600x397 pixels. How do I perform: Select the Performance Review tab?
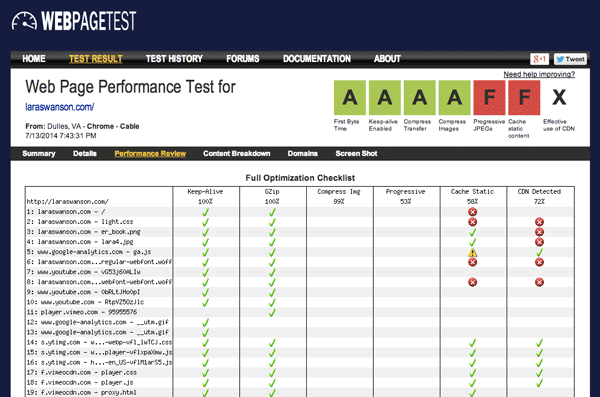tap(150, 154)
